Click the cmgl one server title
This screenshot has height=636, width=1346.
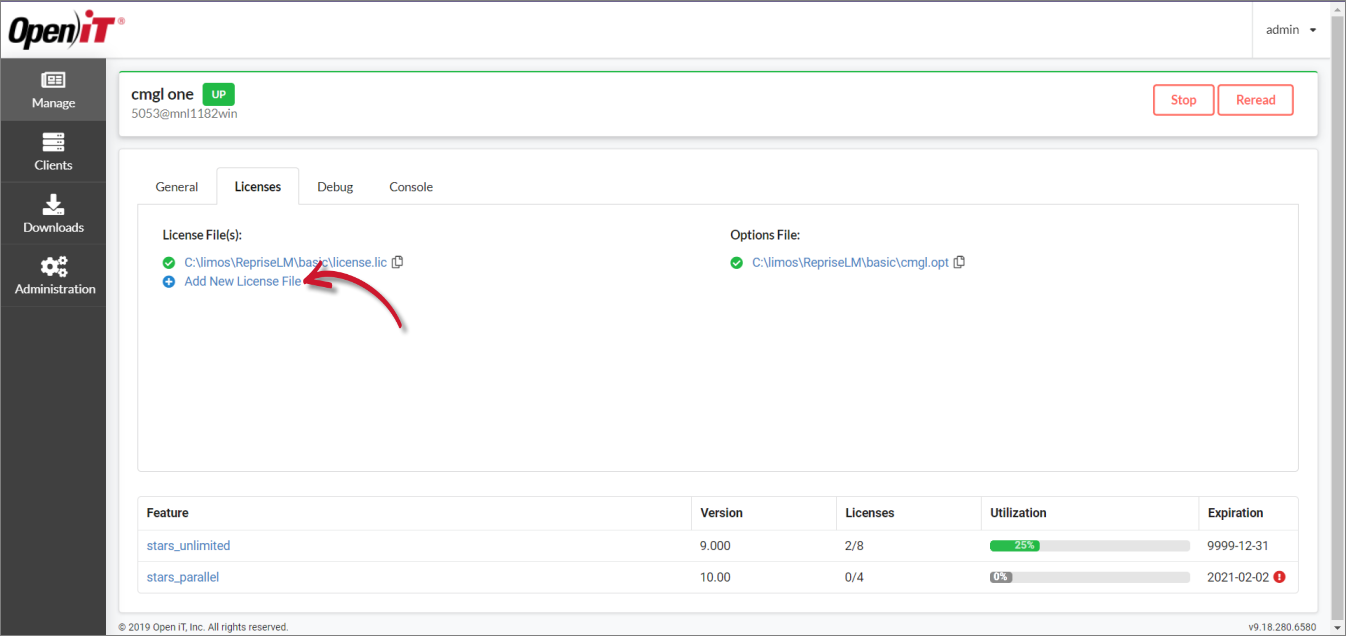point(162,94)
